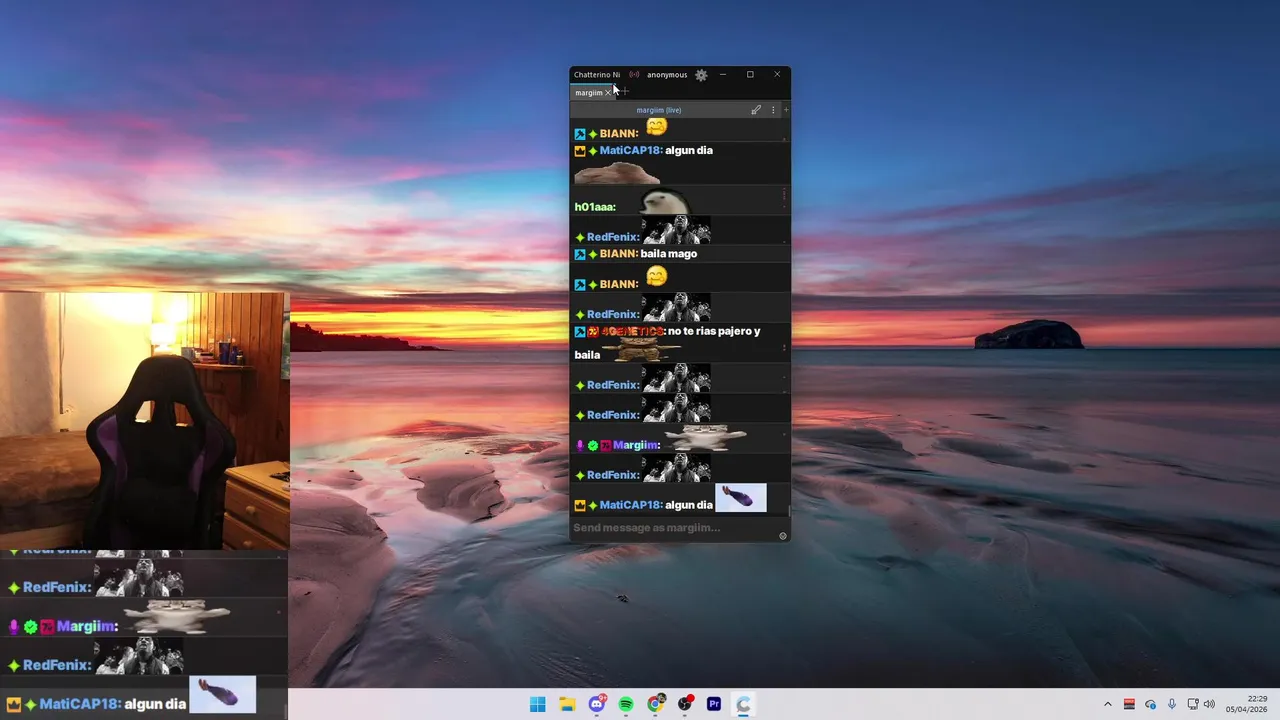This screenshot has height=720, width=1280.
Task: Open Spotify from the taskbar
Action: tap(626, 704)
